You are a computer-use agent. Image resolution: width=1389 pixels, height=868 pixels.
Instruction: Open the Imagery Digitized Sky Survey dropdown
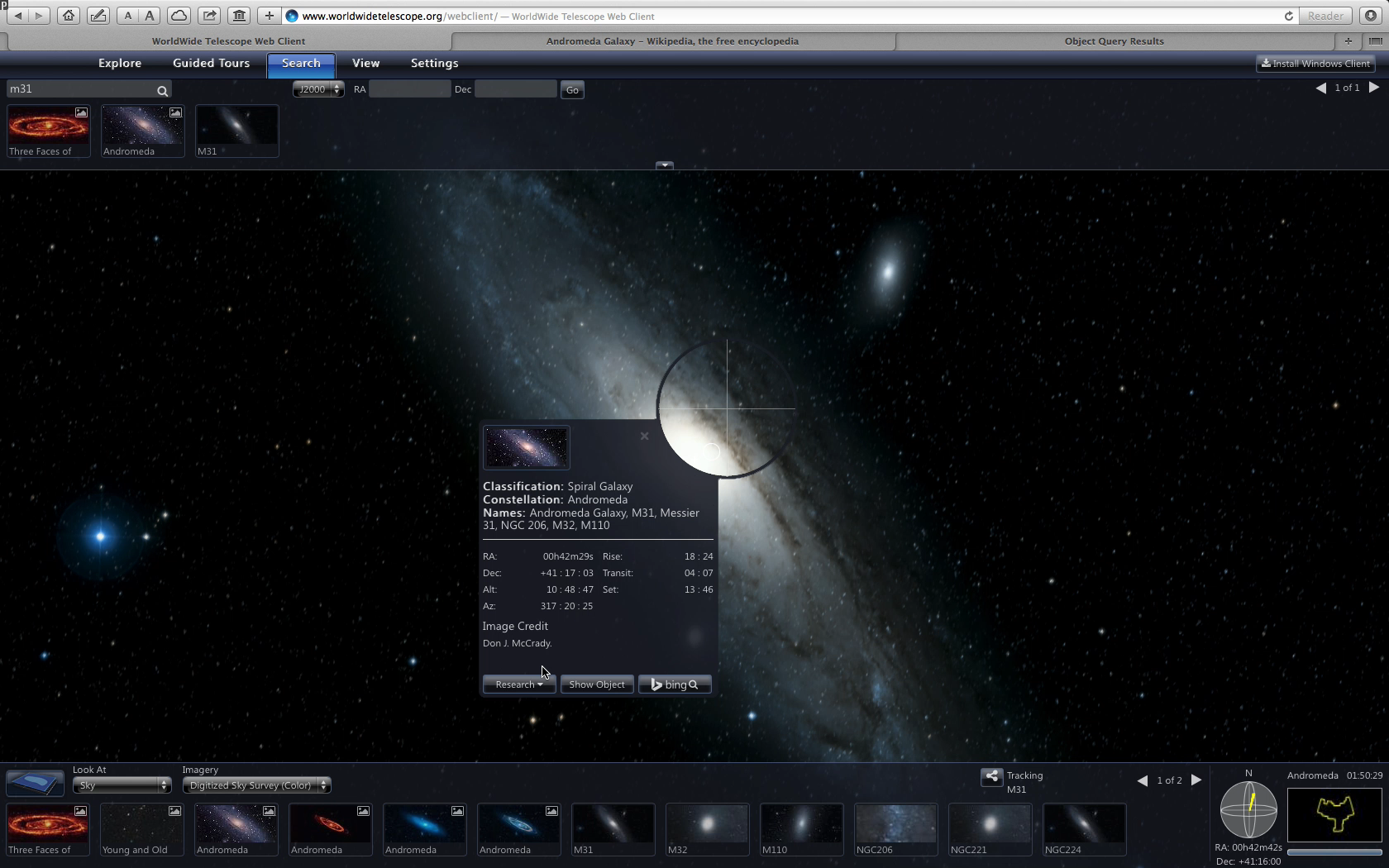256,785
